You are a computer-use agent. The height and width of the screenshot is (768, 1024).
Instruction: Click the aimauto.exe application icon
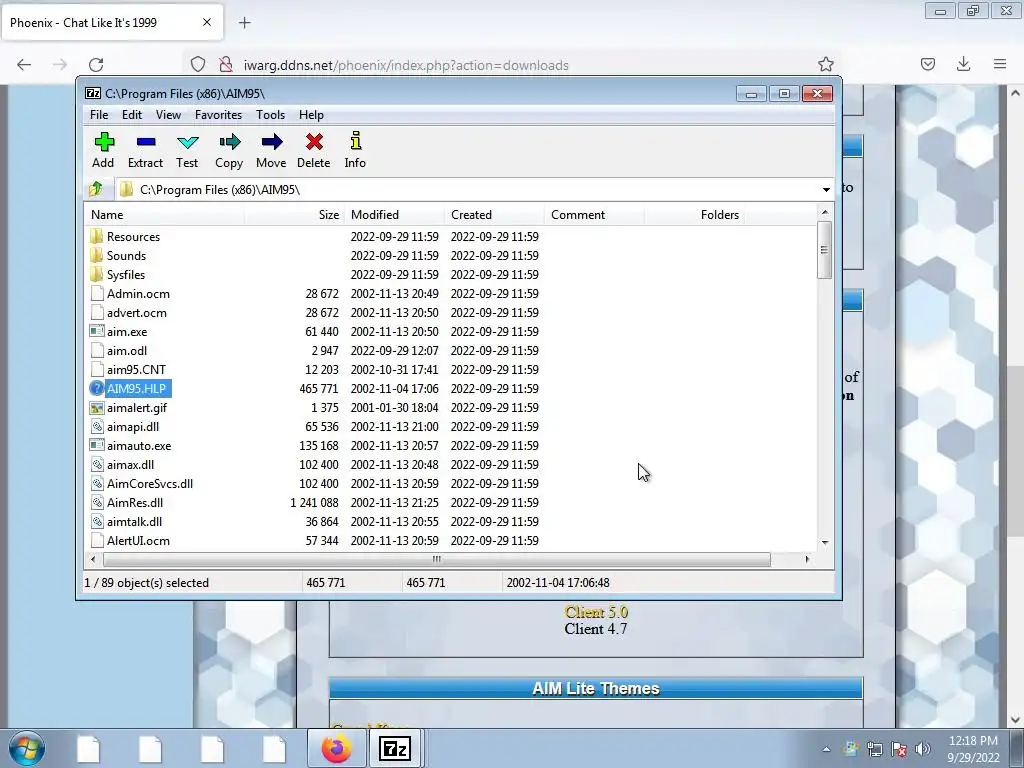pyautogui.click(x=97, y=445)
